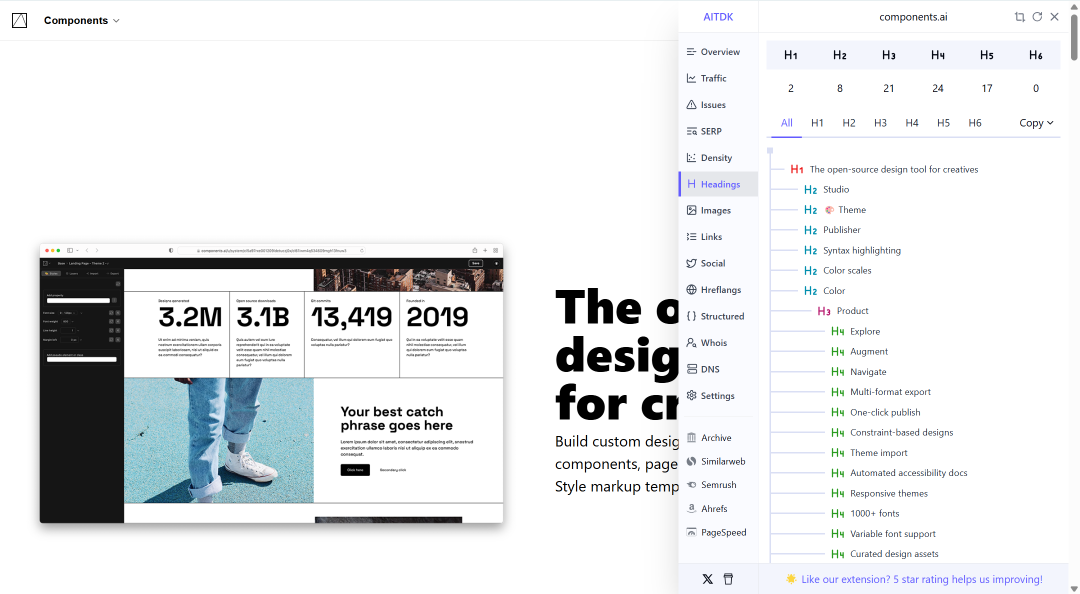Viewport: 1080px width, 594px height.
Task: Click the Settings gear icon
Action: 692,396
